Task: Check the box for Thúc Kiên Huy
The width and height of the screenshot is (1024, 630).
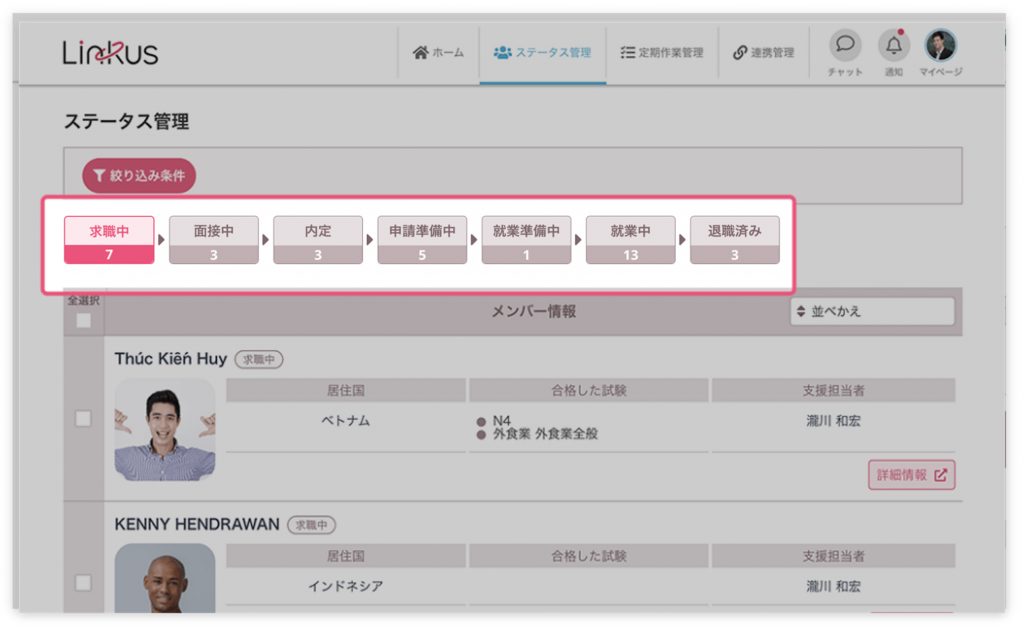Action: pos(83,419)
